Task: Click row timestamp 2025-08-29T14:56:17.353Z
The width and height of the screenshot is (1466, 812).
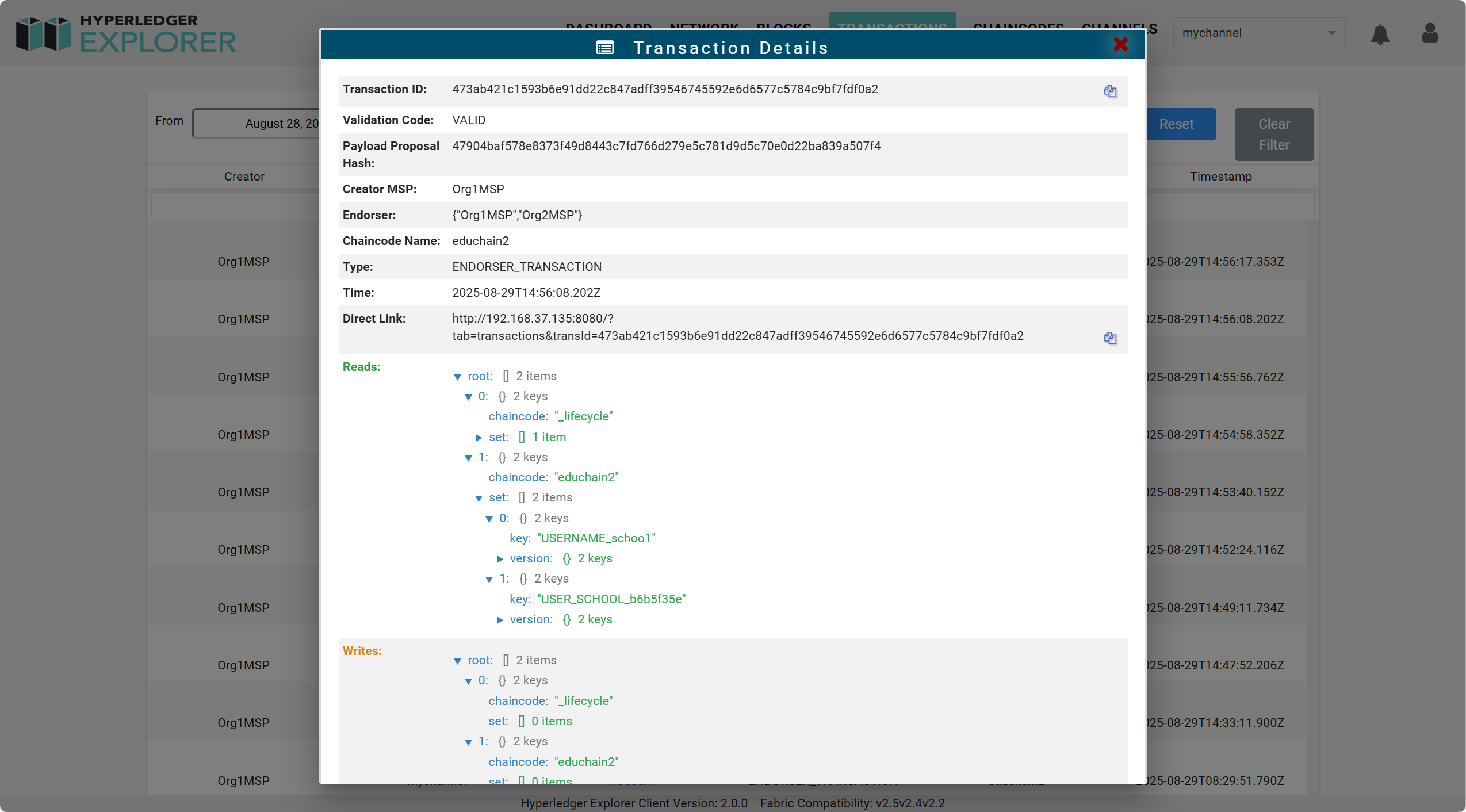Action: click(1215, 262)
